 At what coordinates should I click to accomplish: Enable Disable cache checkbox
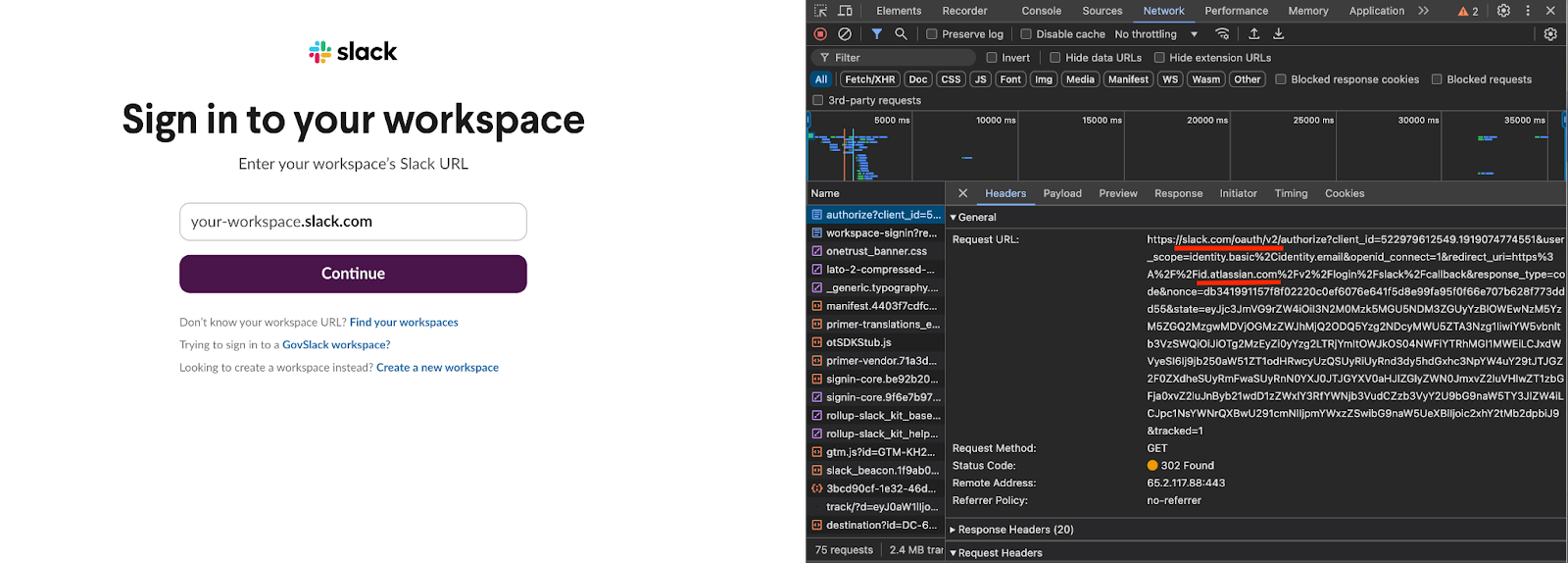pos(1026,34)
